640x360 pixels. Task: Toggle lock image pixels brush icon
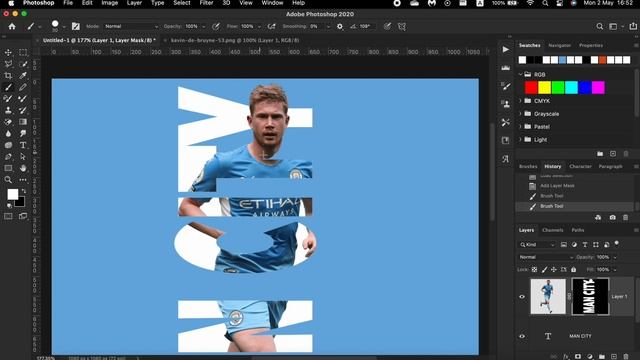544,269
